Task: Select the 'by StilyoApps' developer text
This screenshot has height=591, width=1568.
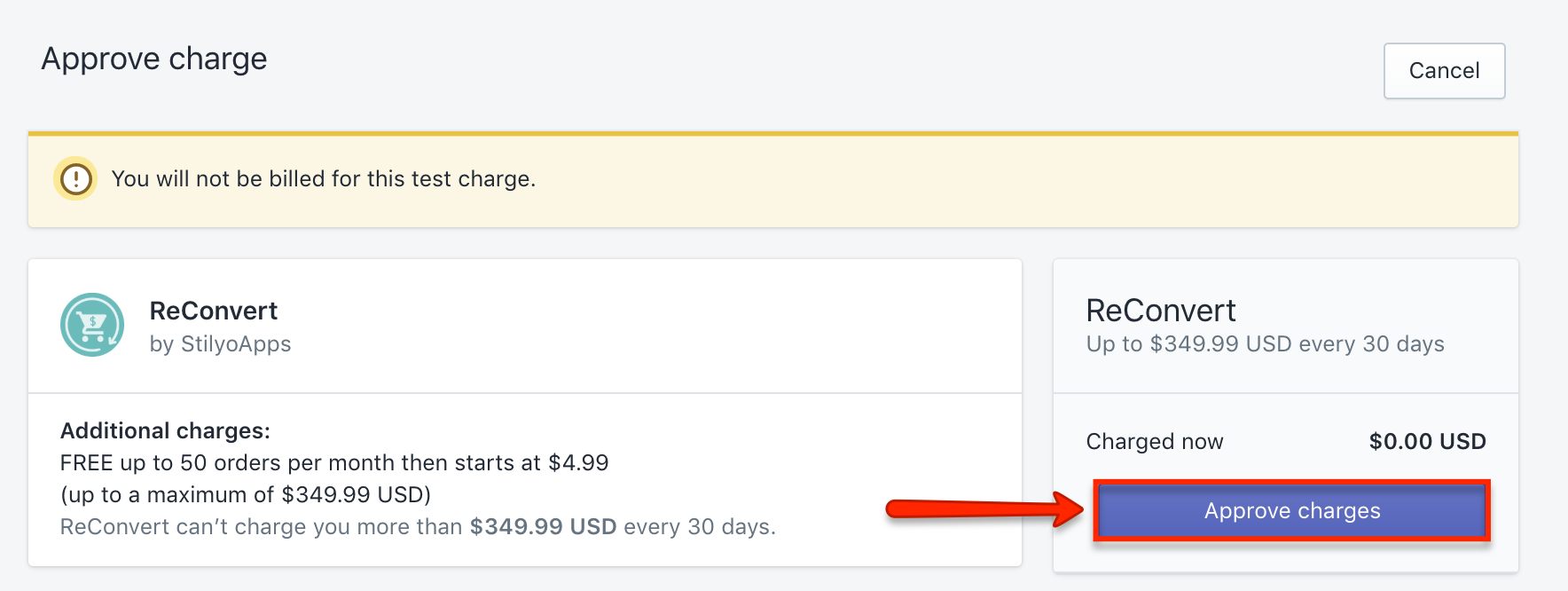Action: point(220,344)
